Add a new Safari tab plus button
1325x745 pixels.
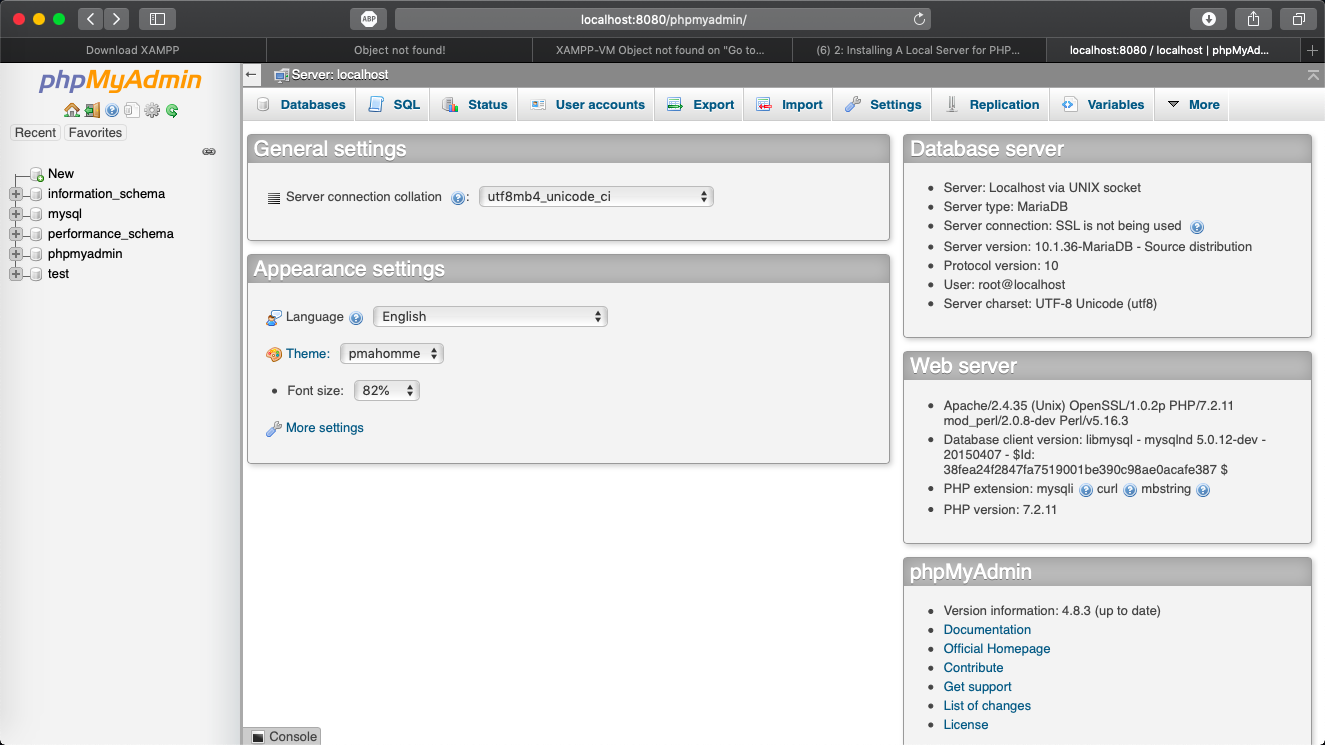tap(1313, 50)
